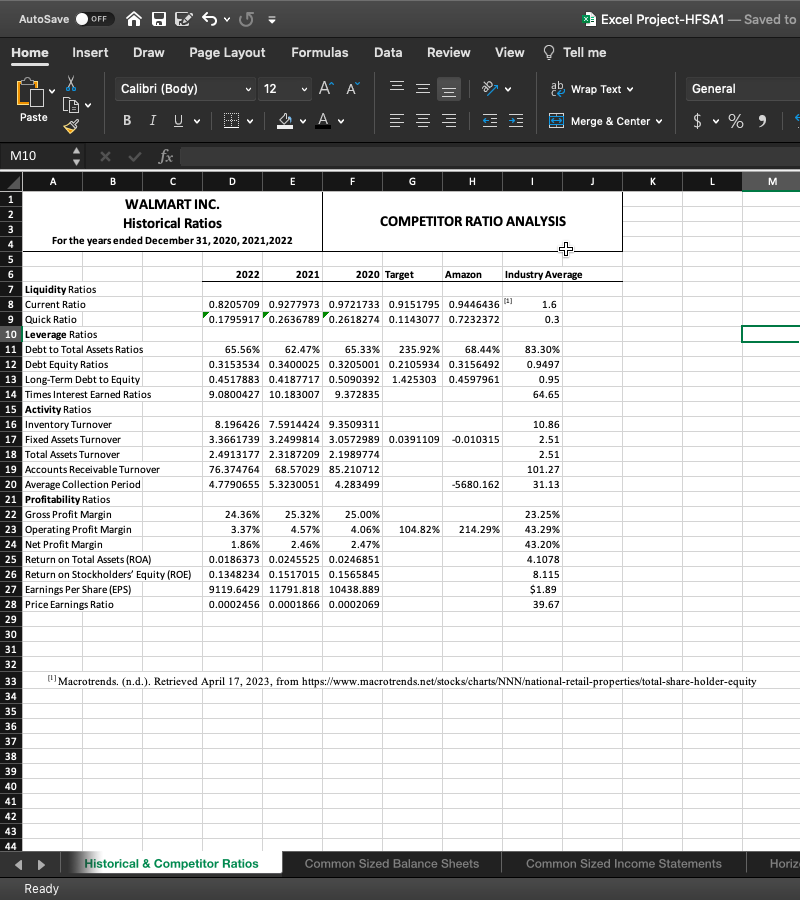
Task: Cut selection with scissors icon
Action: point(71,84)
